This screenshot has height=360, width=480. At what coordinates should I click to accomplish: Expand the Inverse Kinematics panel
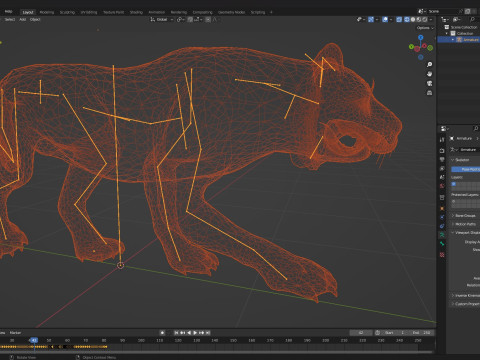tap(465, 295)
